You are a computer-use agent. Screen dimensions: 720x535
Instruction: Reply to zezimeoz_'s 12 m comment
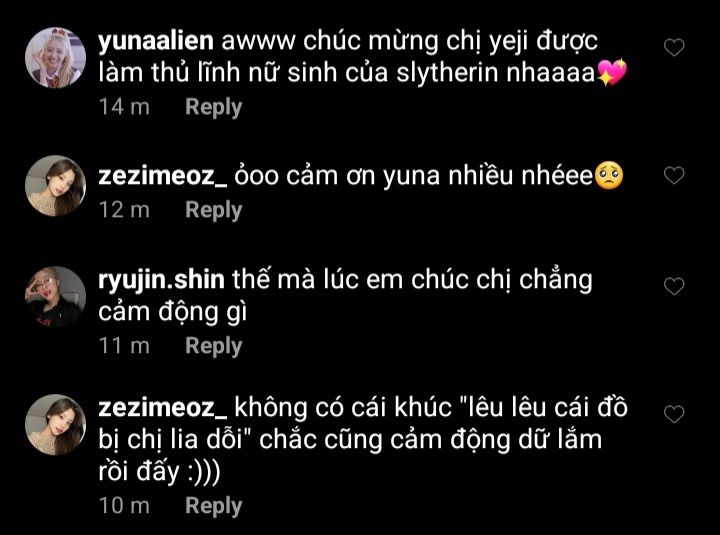tap(214, 210)
